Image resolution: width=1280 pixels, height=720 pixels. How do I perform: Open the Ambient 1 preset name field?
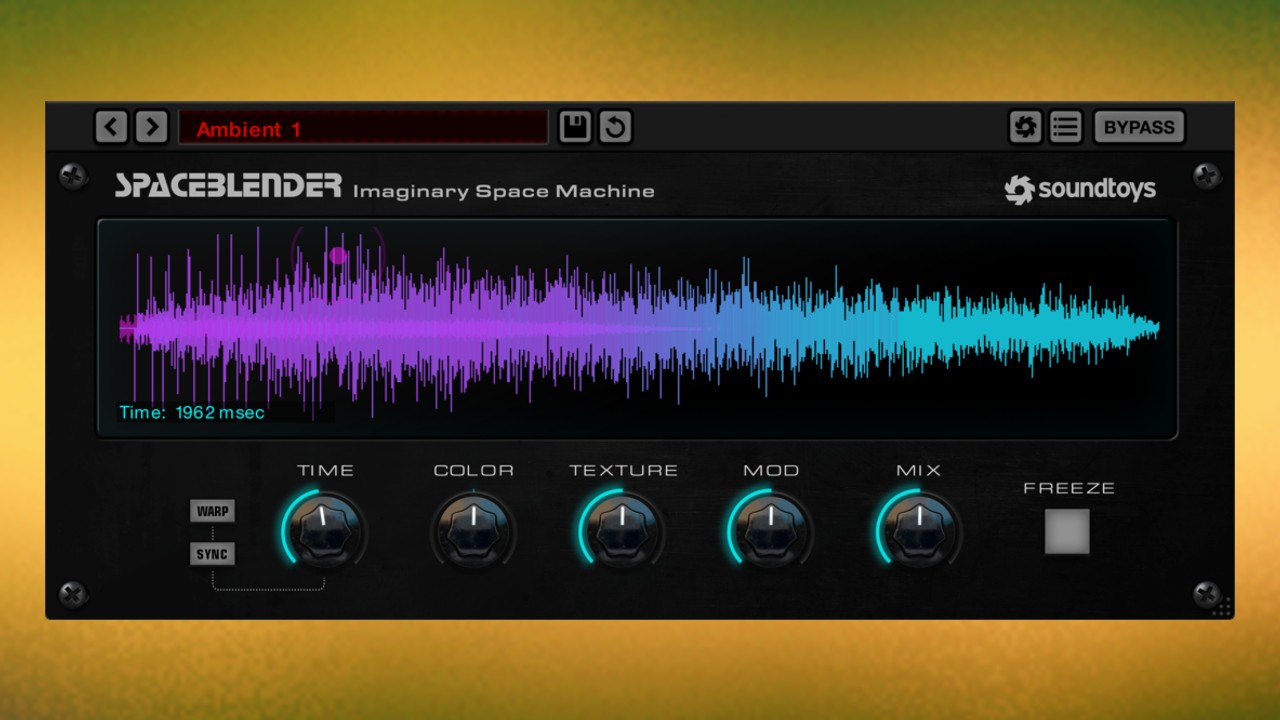click(x=363, y=128)
